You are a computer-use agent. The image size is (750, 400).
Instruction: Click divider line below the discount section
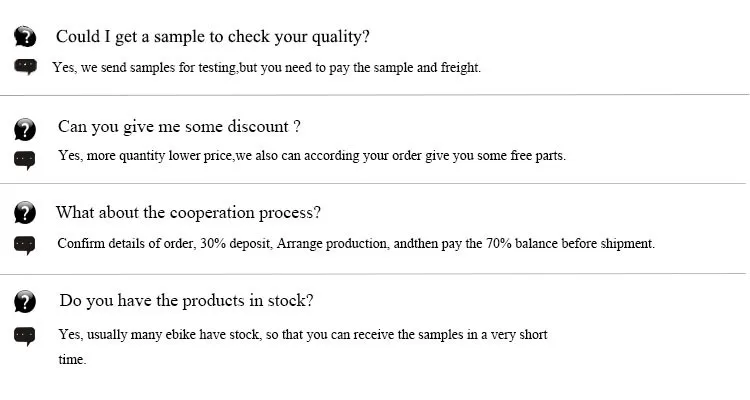(373, 183)
